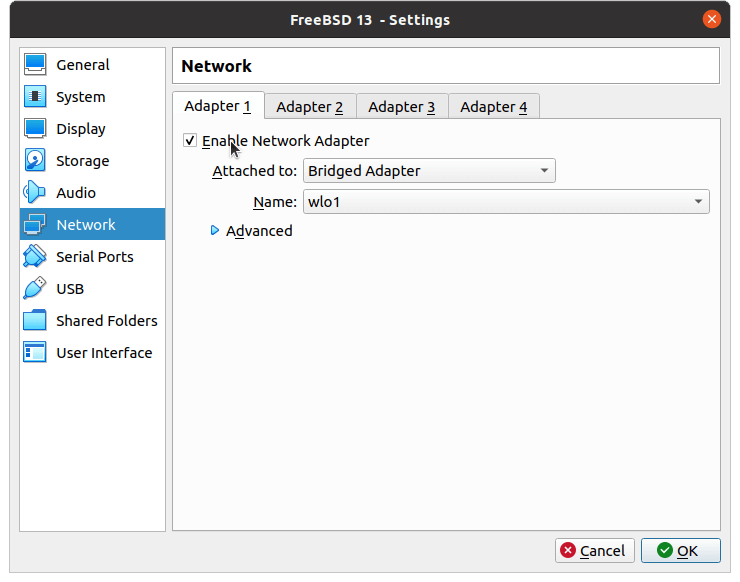Switch to Adapter 3 tab
The image size is (740, 582).
click(402, 107)
